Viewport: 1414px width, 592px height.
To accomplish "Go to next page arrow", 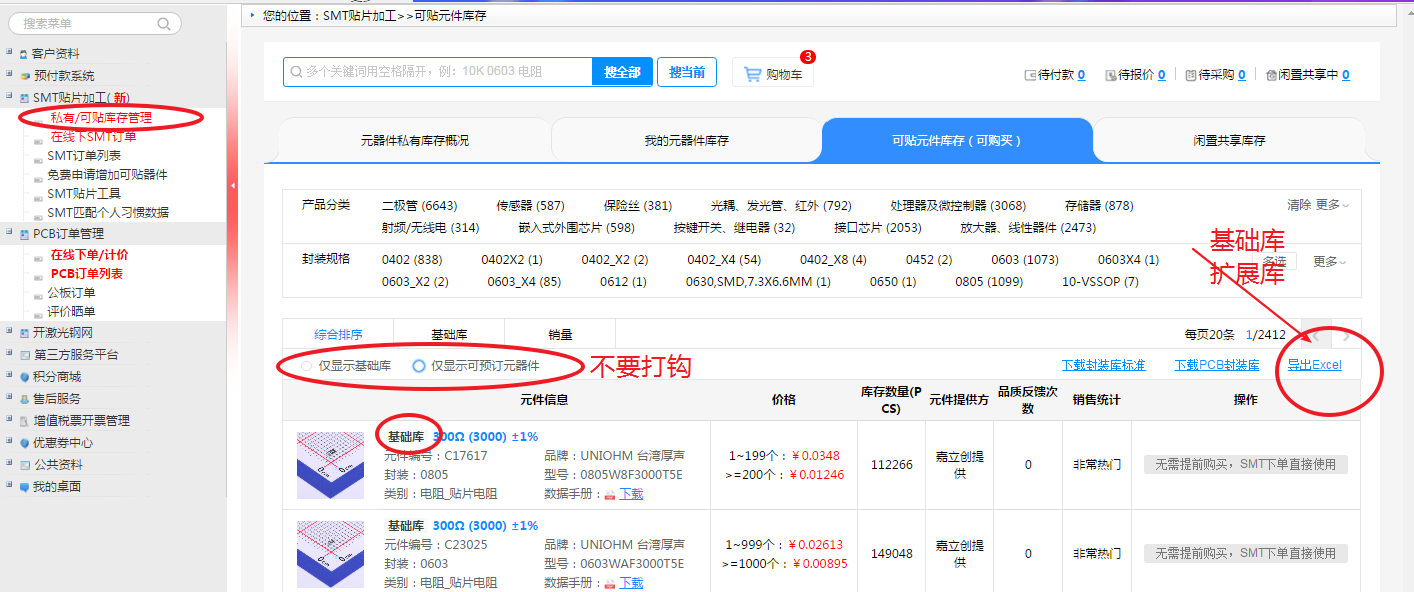I will 1346,335.
